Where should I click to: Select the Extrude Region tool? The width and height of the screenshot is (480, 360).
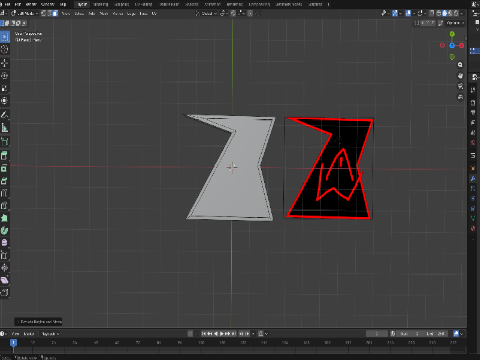5,156
